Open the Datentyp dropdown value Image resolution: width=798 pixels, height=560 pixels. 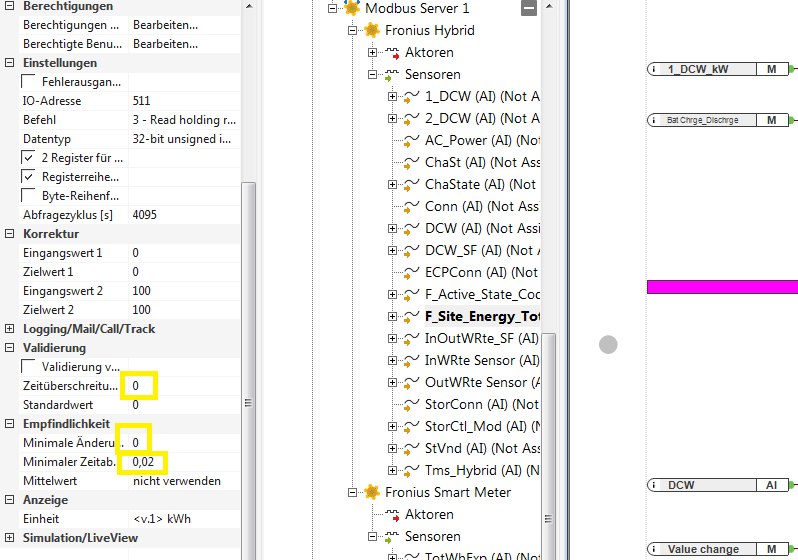pyautogui.click(x=184, y=138)
